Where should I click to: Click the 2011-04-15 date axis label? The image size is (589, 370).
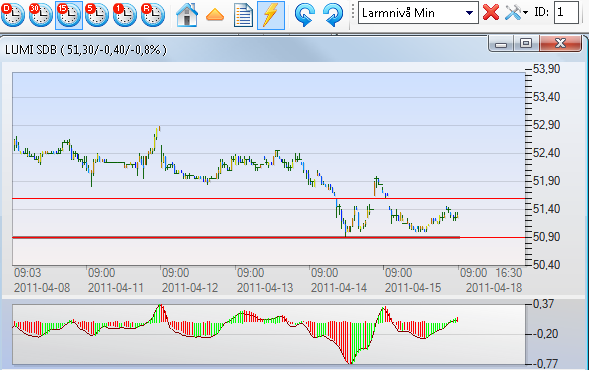point(413,288)
